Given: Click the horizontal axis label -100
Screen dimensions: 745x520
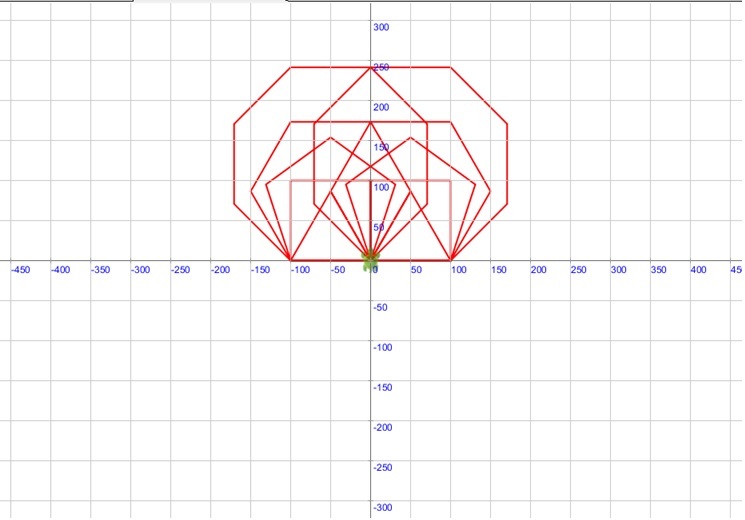Looking at the screenshot, I should tap(300, 270).
